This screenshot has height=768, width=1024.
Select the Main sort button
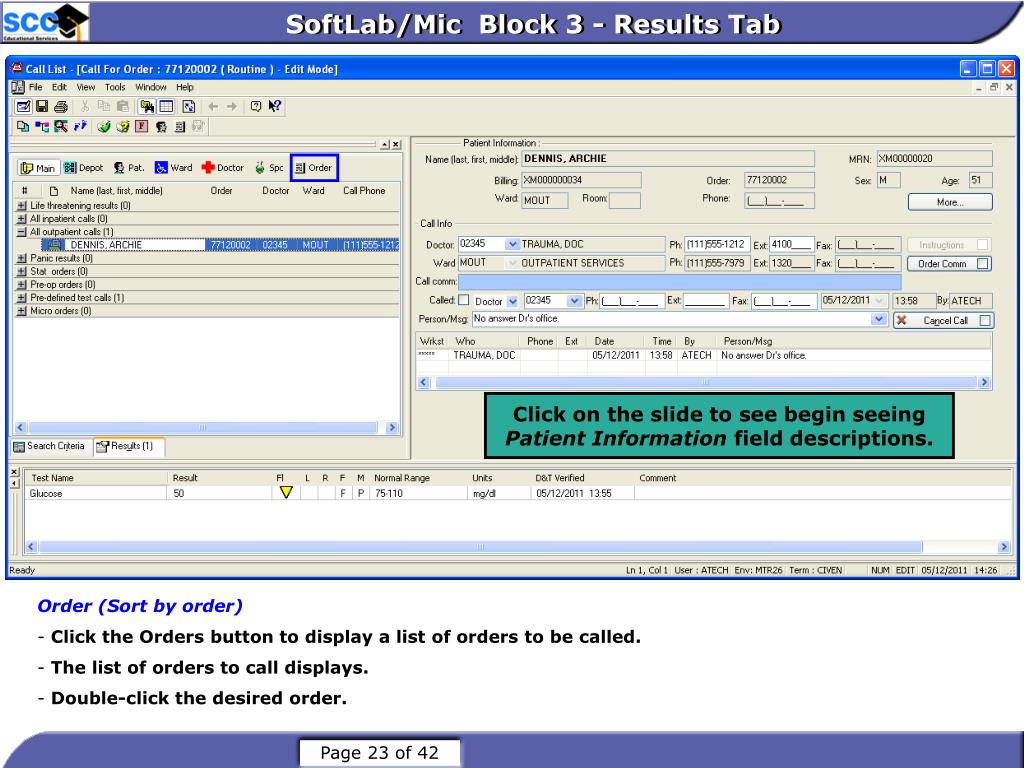coord(38,168)
